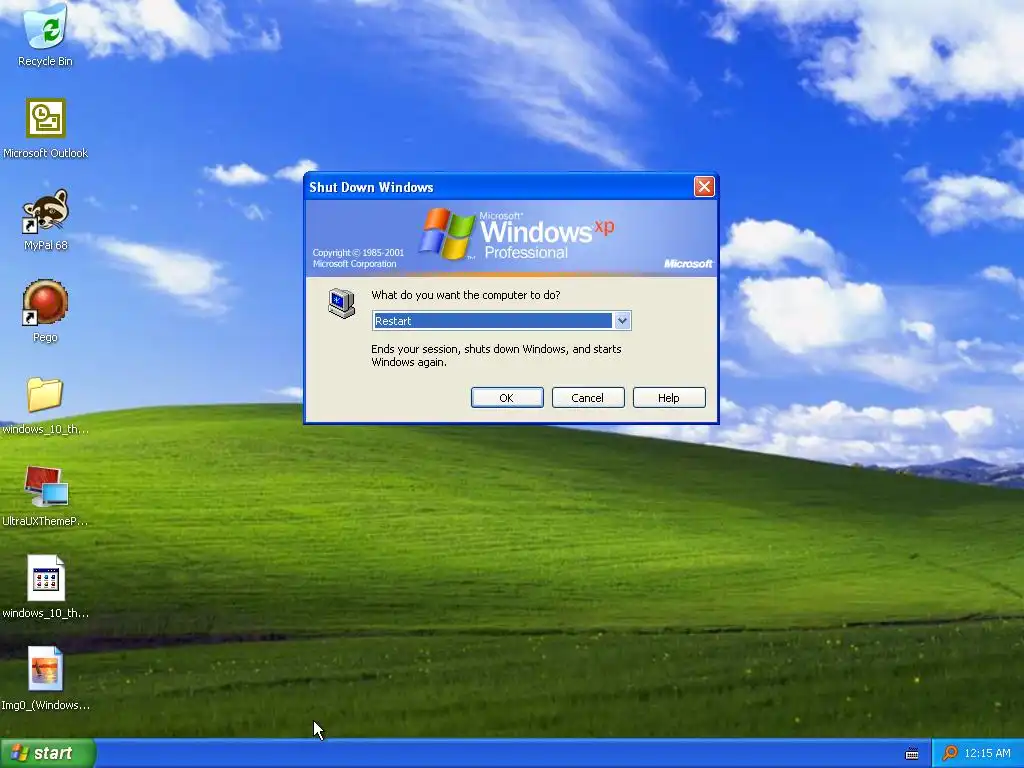Expand the shutdown action dropdown arrow
1024x768 pixels.
[x=622, y=321]
